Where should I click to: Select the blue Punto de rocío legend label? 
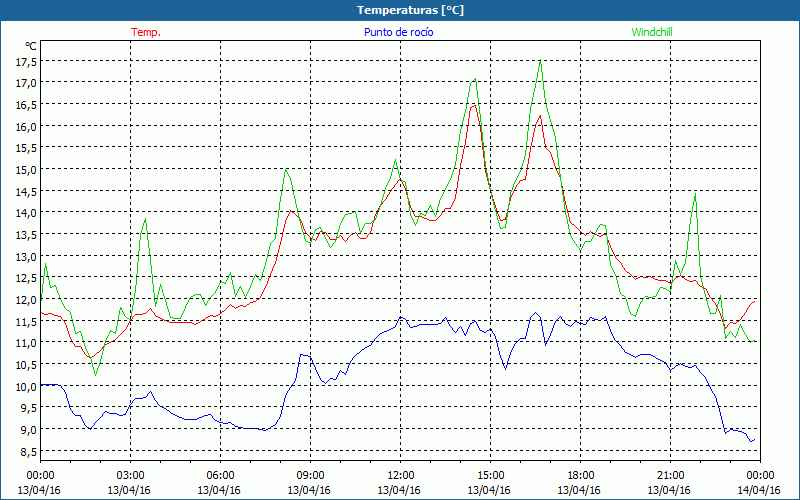tap(398, 32)
